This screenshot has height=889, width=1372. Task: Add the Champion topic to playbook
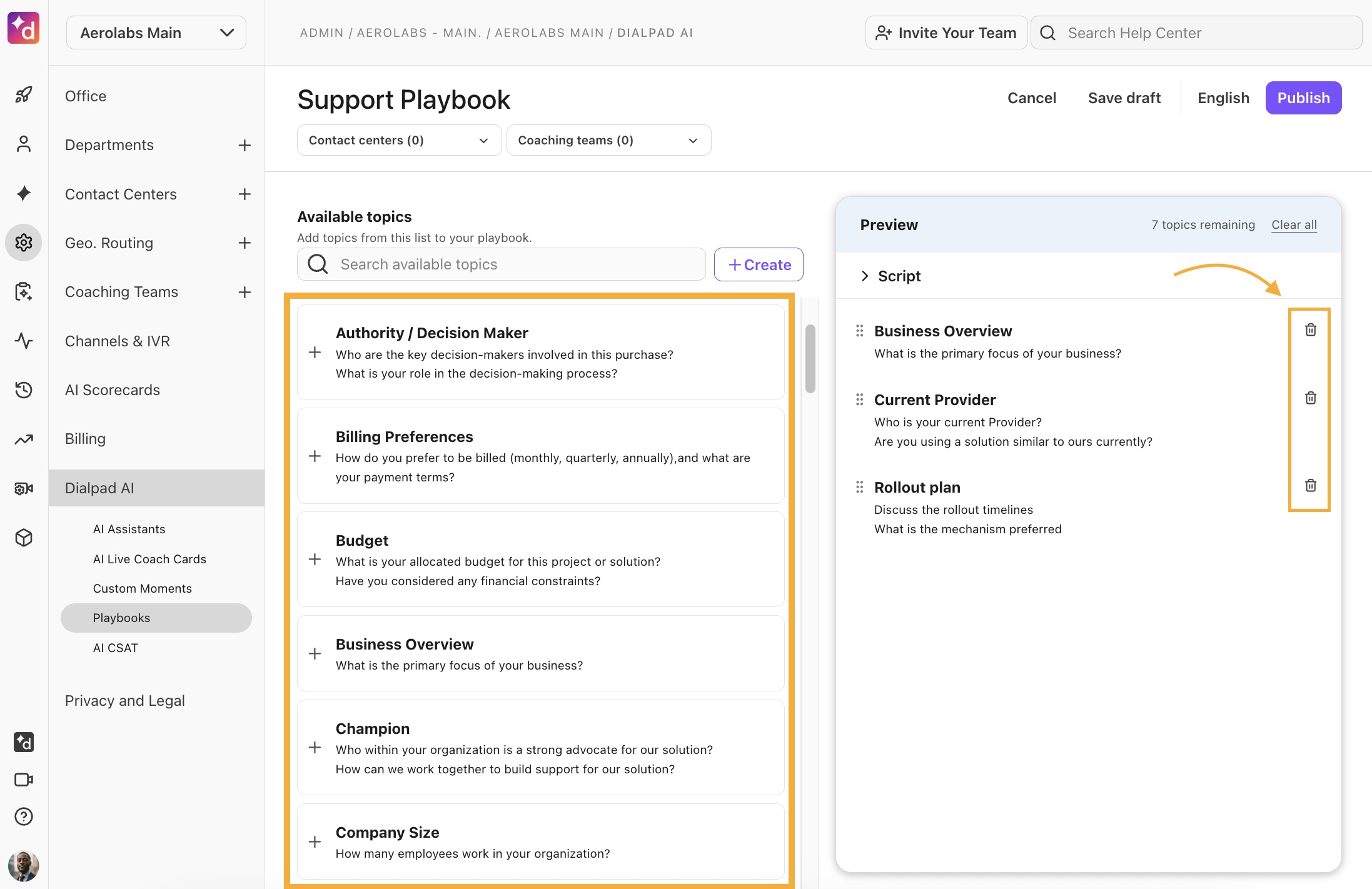click(315, 748)
